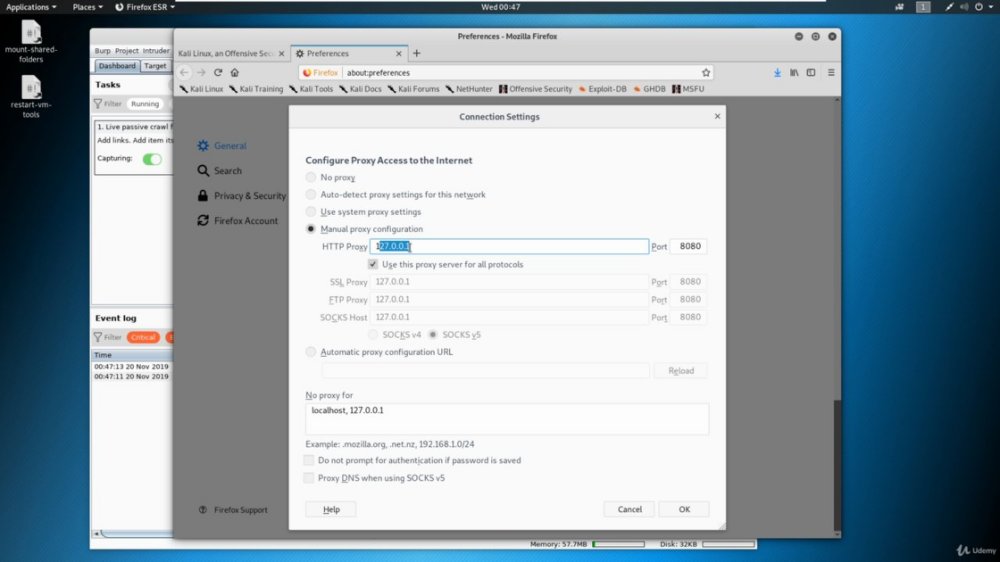Click General gear icon in sidebar
The image size is (1000, 562).
click(203, 145)
